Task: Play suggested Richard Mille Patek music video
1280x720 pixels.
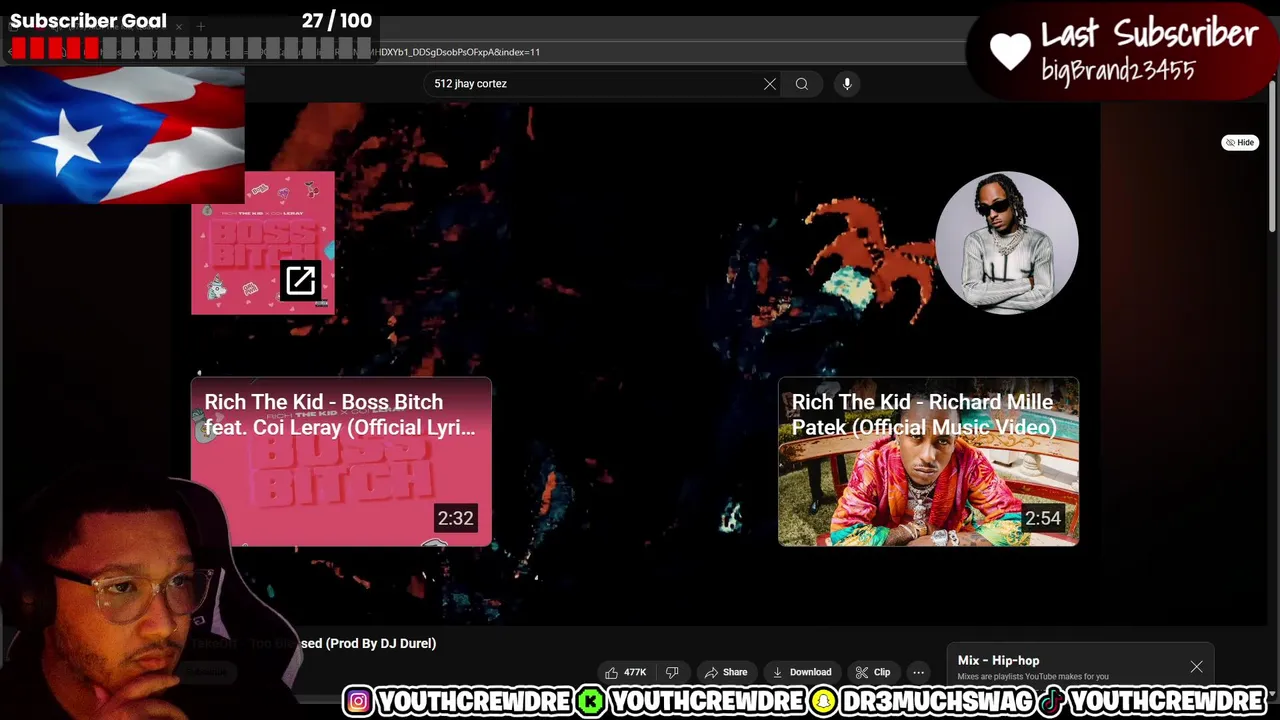Action: point(928,462)
